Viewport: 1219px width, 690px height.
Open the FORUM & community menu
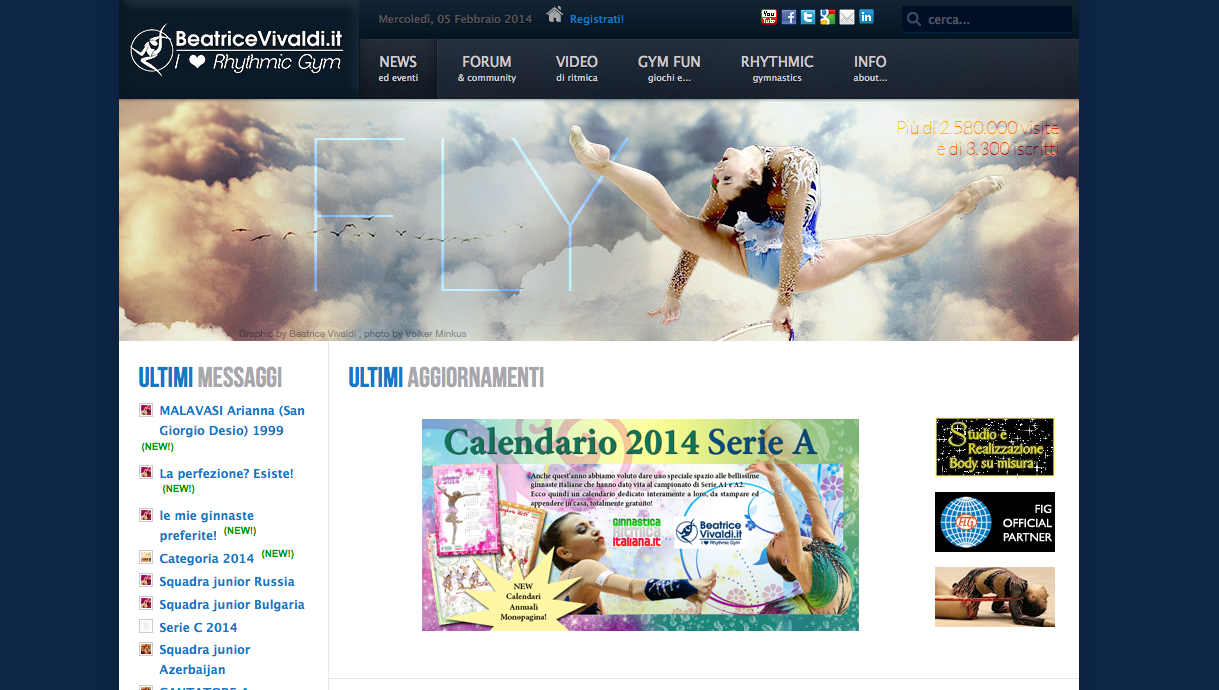pyautogui.click(x=487, y=69)
